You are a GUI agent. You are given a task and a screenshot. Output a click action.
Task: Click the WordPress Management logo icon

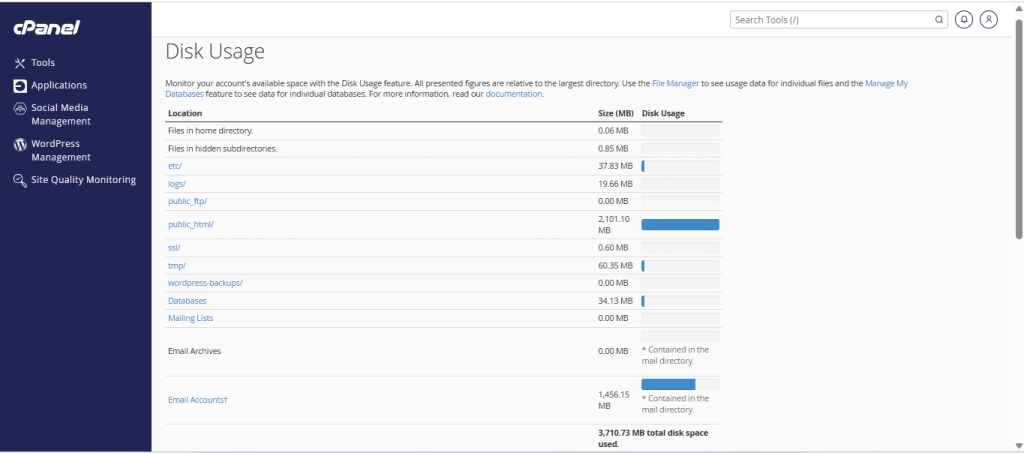(x=19, y=144)
